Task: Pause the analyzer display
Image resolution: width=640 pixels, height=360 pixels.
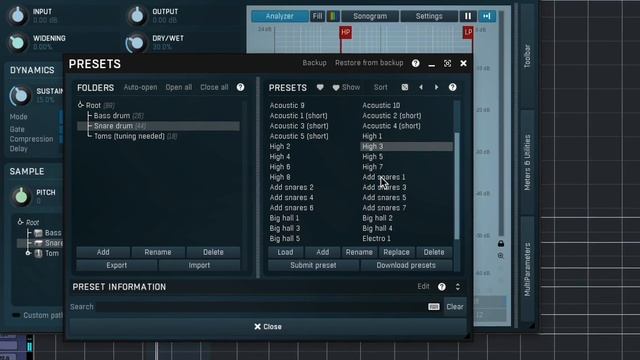Action: [x=468, y=16]
